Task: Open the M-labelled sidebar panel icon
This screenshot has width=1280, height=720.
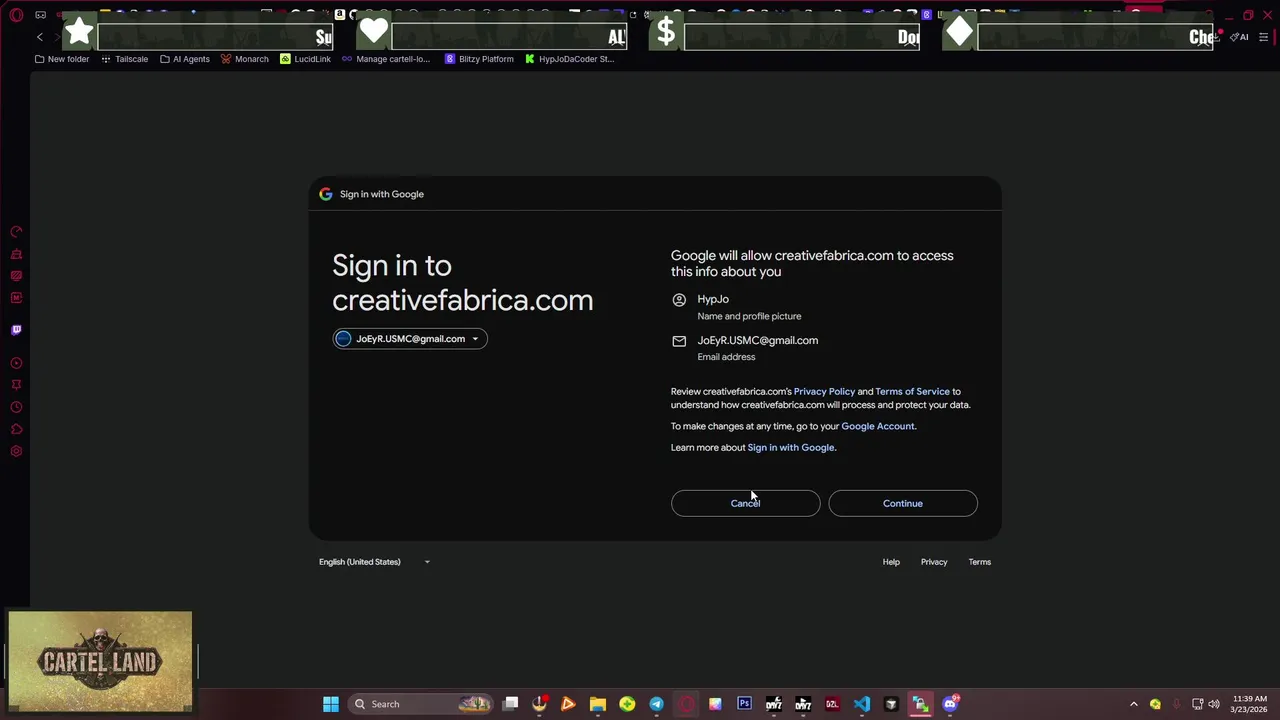Action: coord(16,298)
